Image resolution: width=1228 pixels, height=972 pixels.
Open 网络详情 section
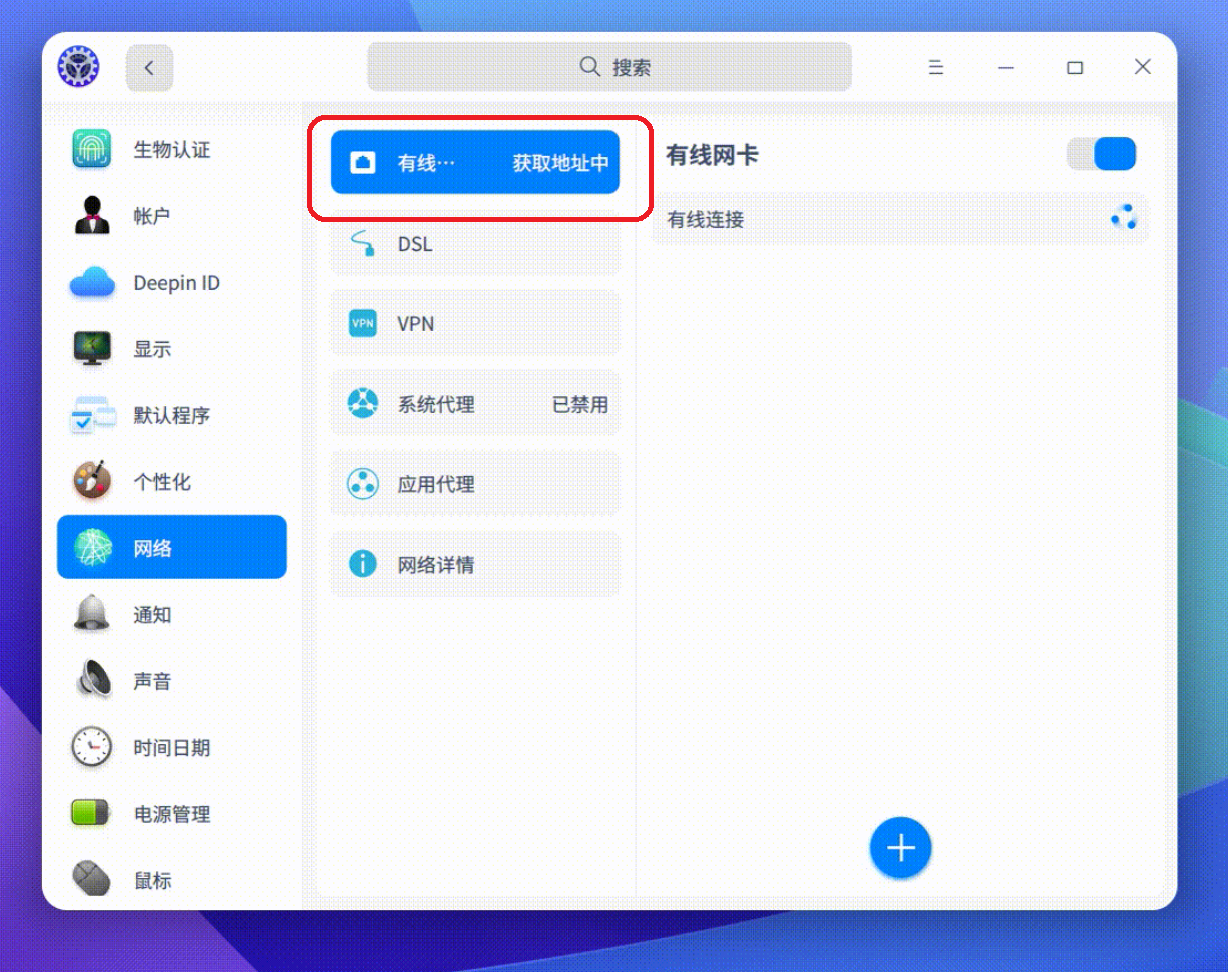[476, 564]
